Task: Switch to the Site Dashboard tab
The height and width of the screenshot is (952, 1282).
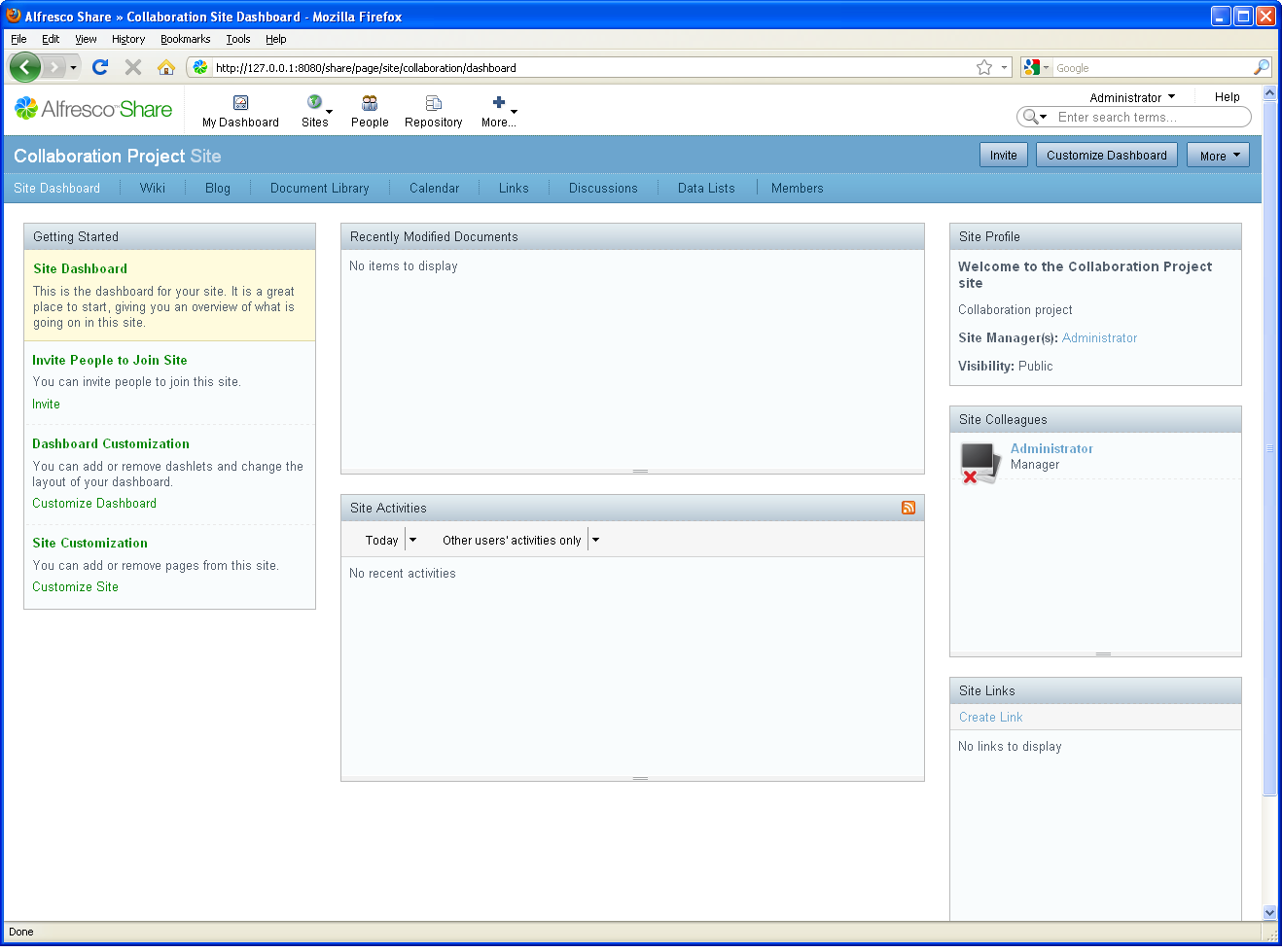Action: (56, 188)
